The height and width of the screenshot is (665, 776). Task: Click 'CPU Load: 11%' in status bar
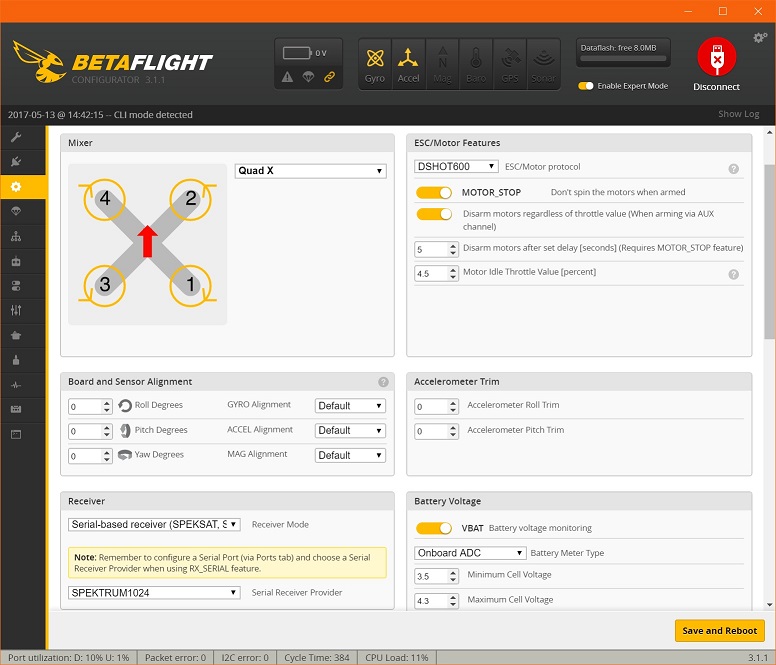pos(396,658)
